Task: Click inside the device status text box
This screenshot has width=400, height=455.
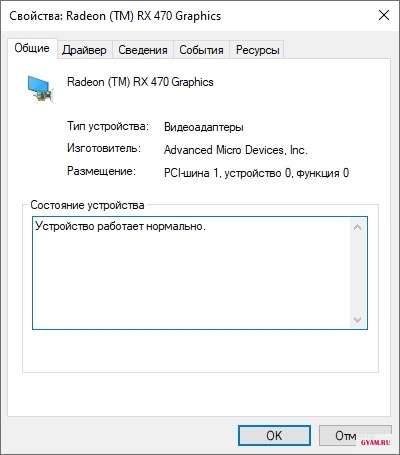Action: (x=192, y=273)
